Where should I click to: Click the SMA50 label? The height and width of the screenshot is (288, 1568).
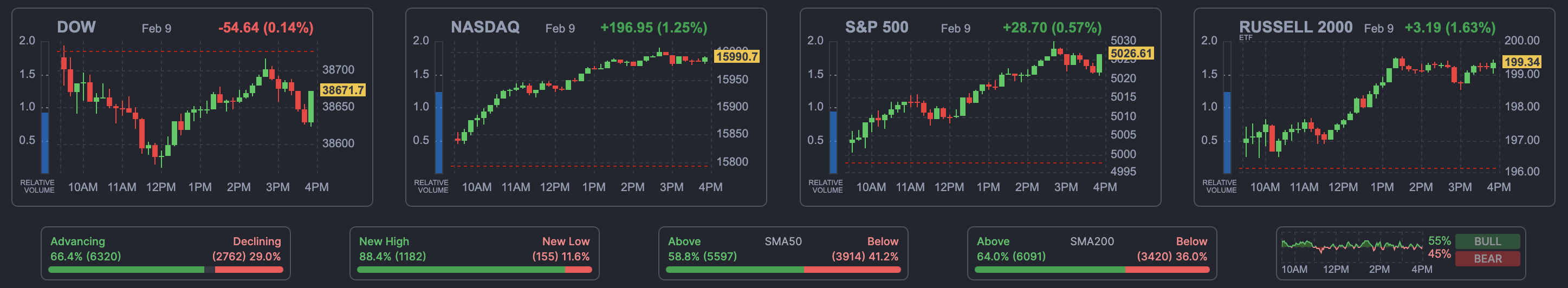tap(783, 241)
